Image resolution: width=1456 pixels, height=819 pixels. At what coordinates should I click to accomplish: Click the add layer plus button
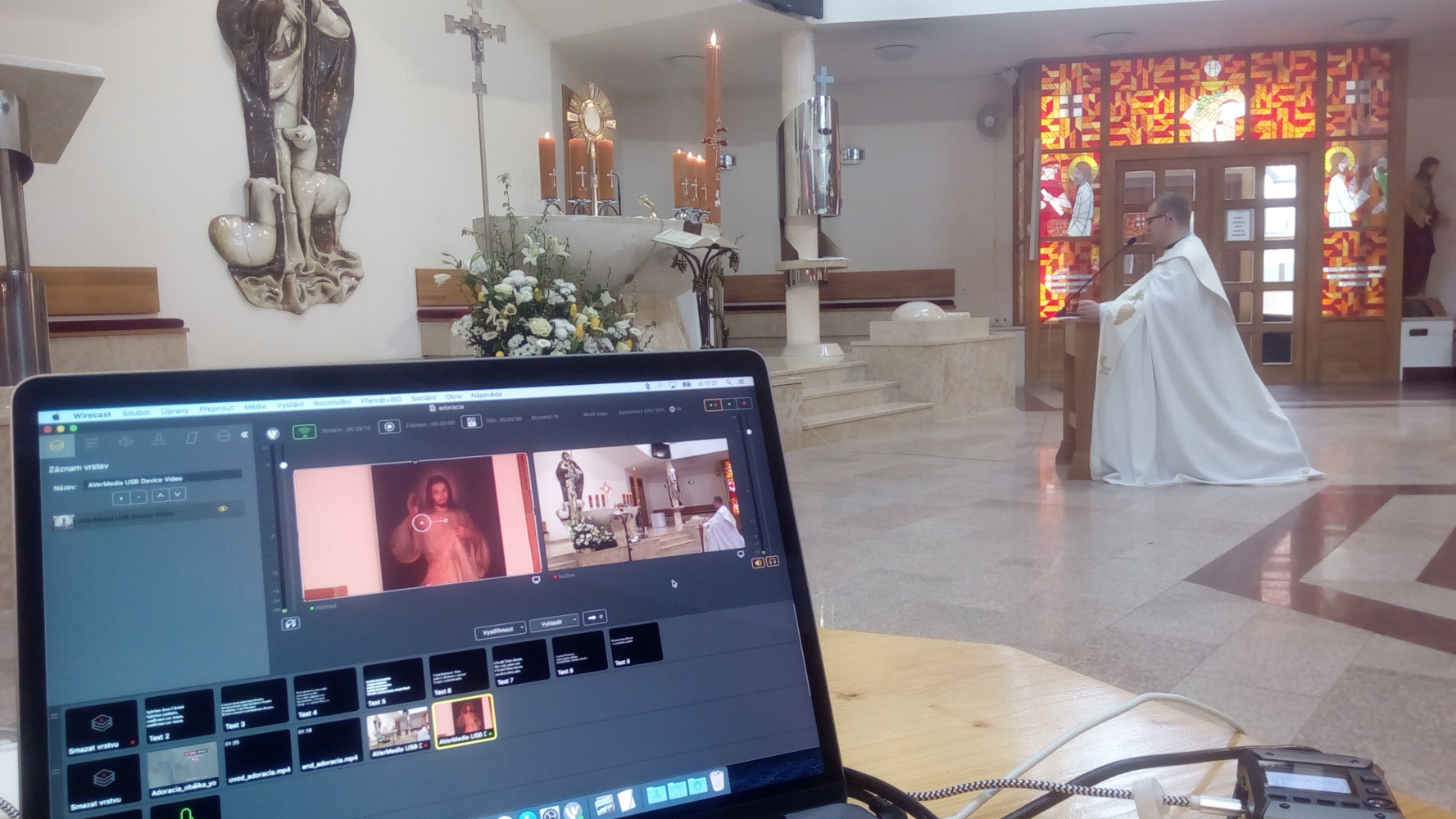point(121,497)
